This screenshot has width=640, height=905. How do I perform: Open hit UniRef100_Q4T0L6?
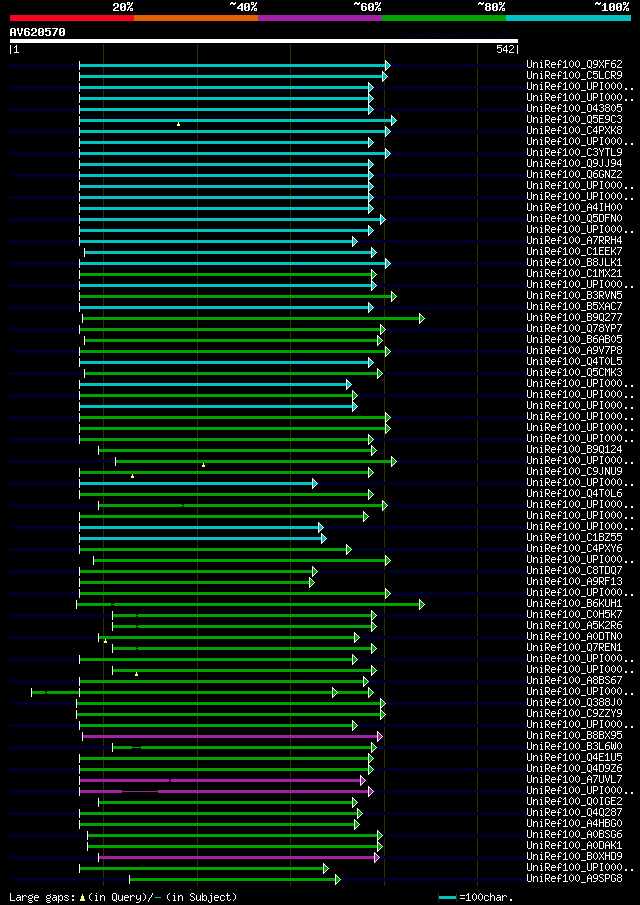point(574,493)
